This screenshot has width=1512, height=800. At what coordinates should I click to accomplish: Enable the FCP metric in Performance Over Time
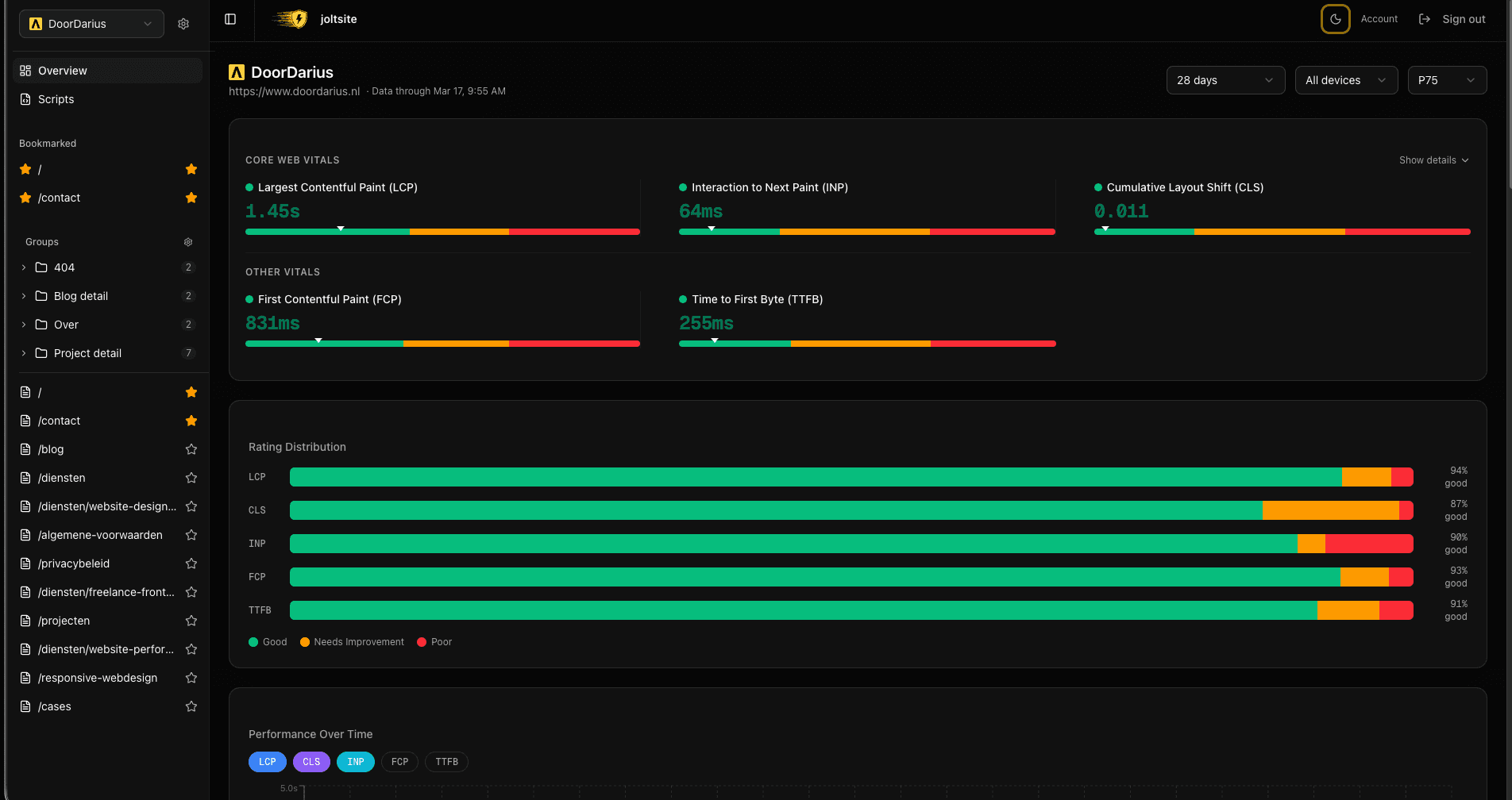[399, 761]
